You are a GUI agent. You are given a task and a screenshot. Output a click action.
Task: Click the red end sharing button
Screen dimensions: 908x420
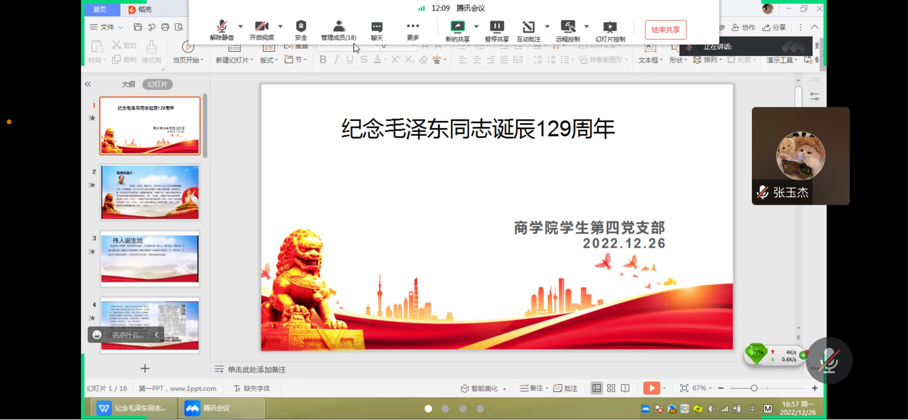pos(665,30)
